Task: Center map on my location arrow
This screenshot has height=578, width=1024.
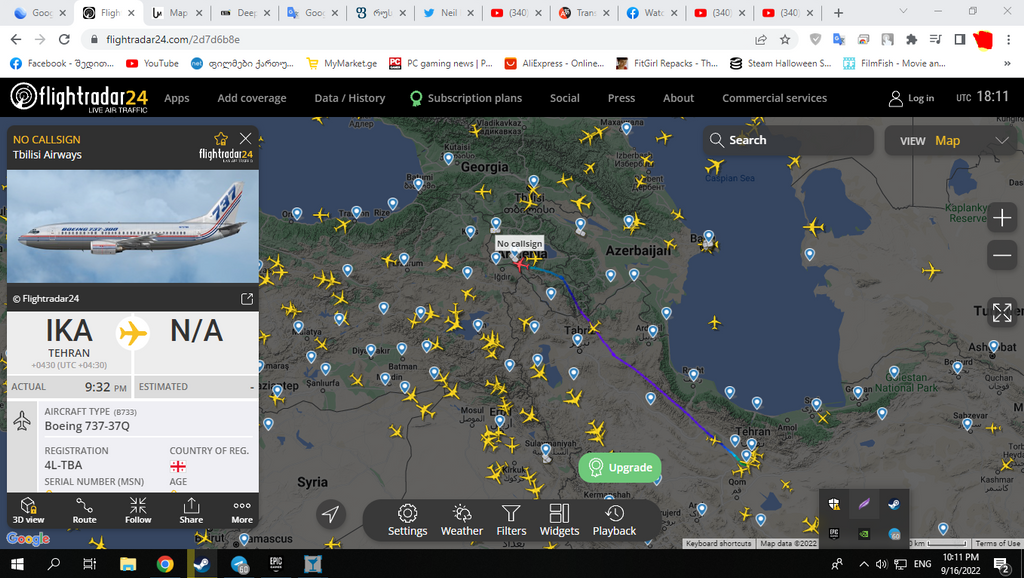Action: (330, 514)
